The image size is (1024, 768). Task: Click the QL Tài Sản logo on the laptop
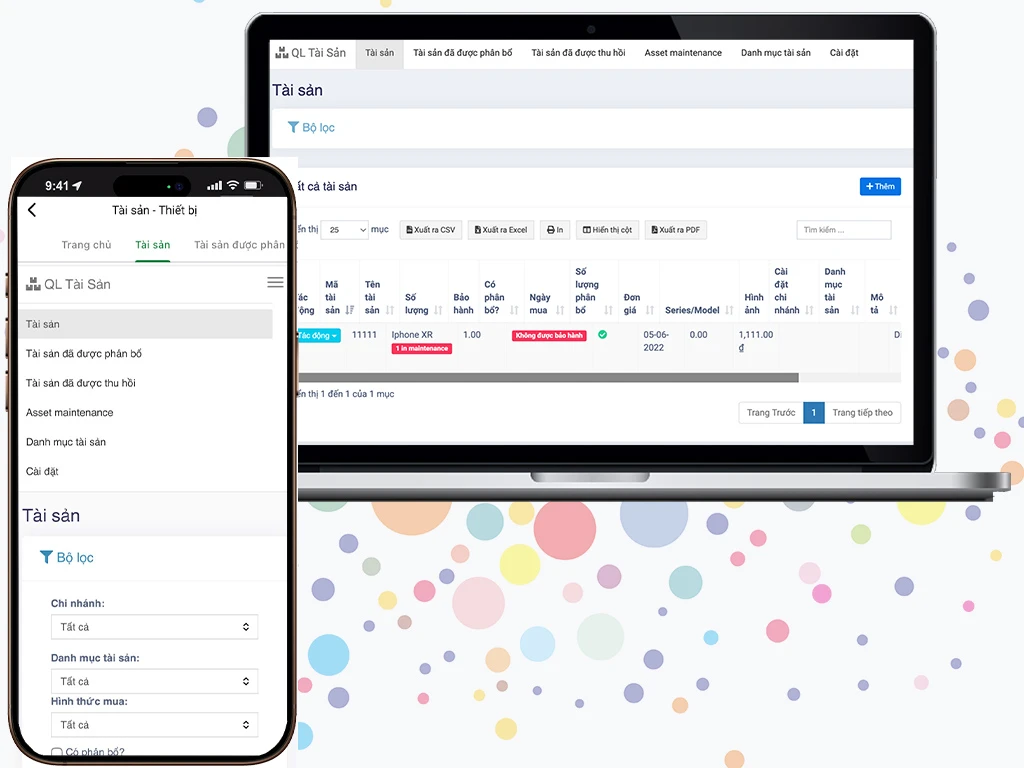(281, 53)
